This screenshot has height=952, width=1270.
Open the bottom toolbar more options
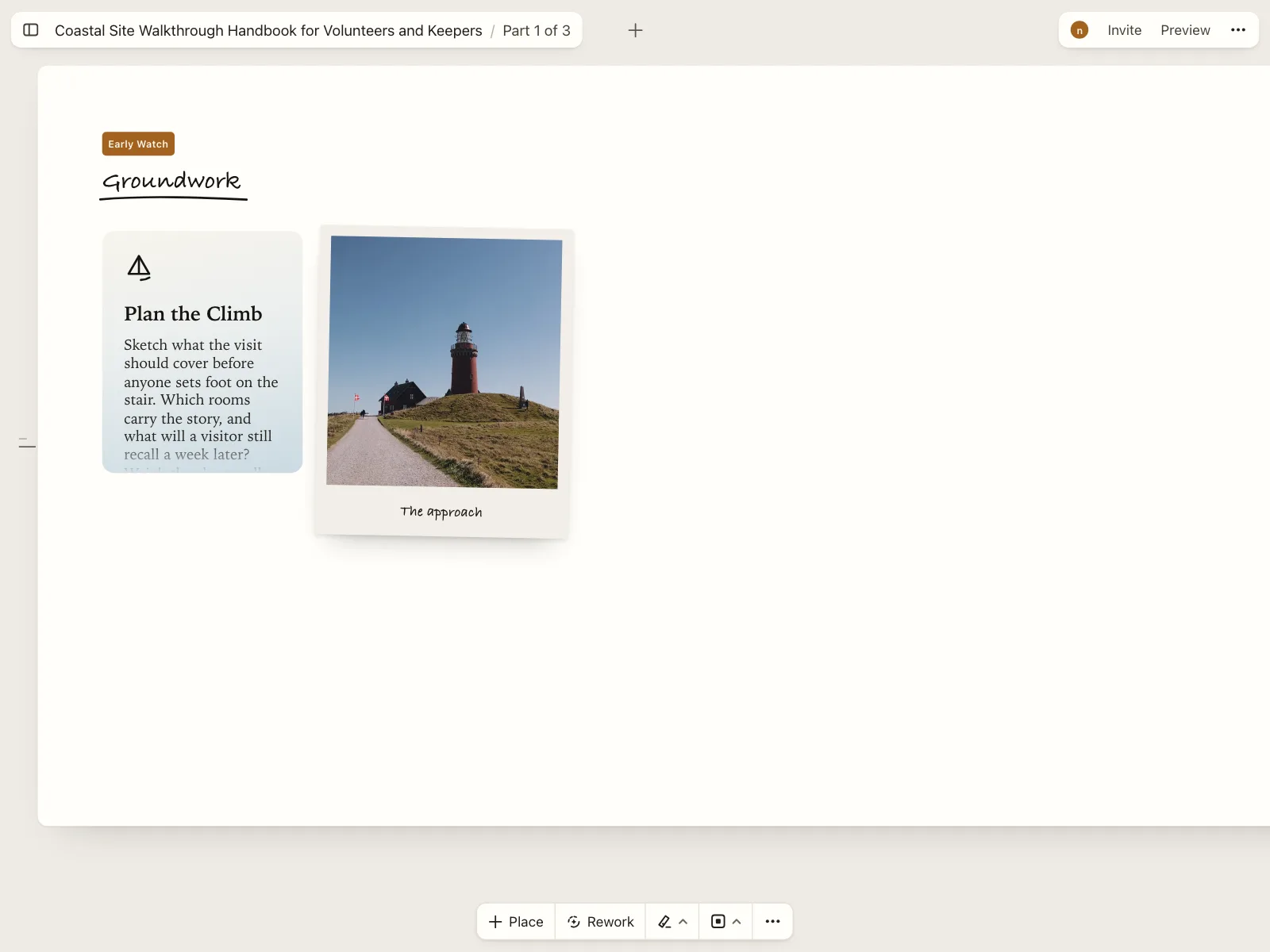(x=772, y=922)
